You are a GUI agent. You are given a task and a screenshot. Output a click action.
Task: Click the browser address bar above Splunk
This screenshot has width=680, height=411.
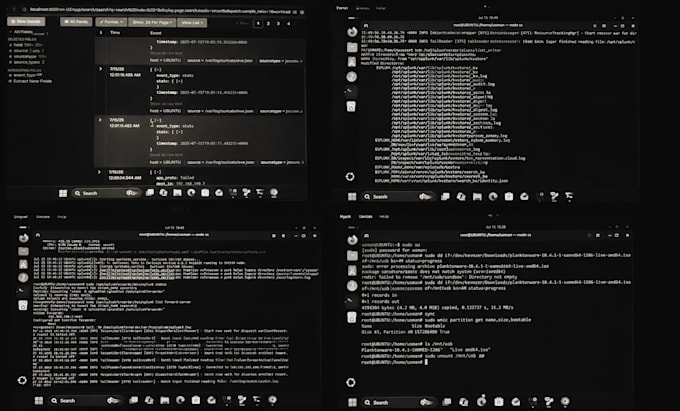pos(160,10)
